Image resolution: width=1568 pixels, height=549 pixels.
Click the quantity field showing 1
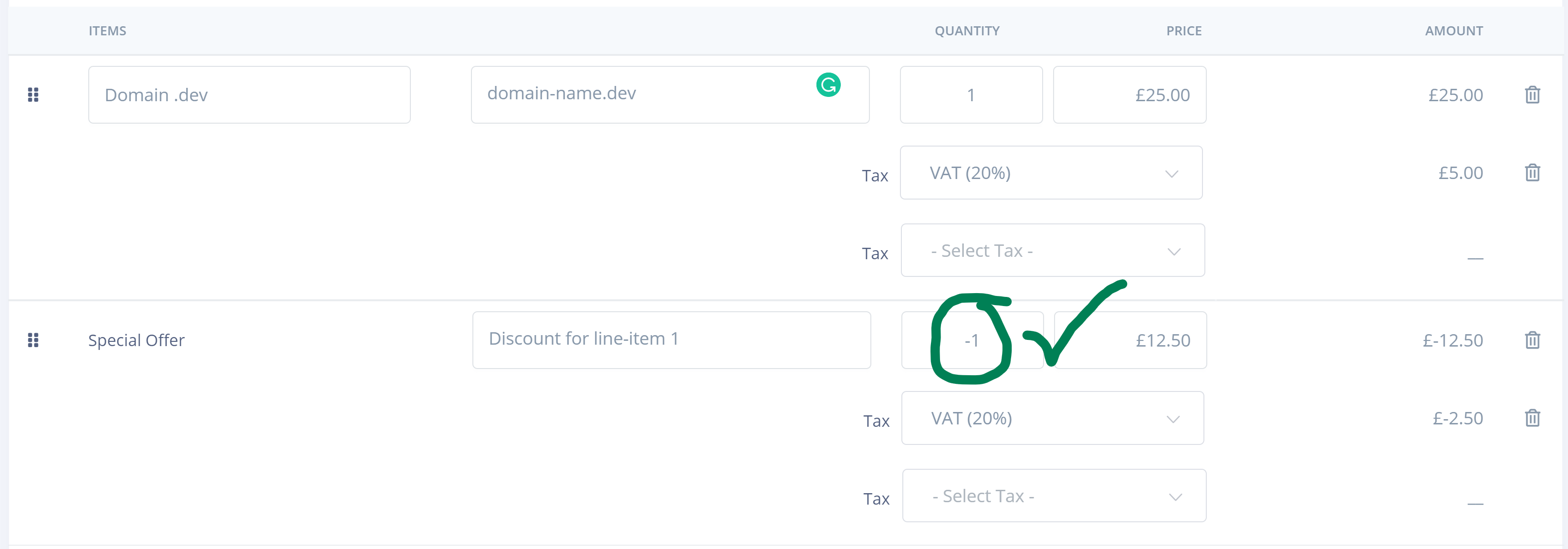[971, 95]
